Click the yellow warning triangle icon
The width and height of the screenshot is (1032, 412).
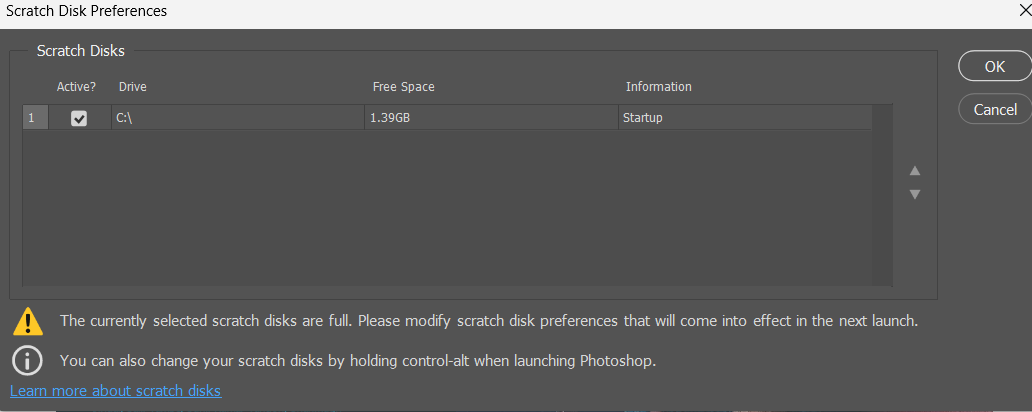pyautogui.click(x=28, y=321)
